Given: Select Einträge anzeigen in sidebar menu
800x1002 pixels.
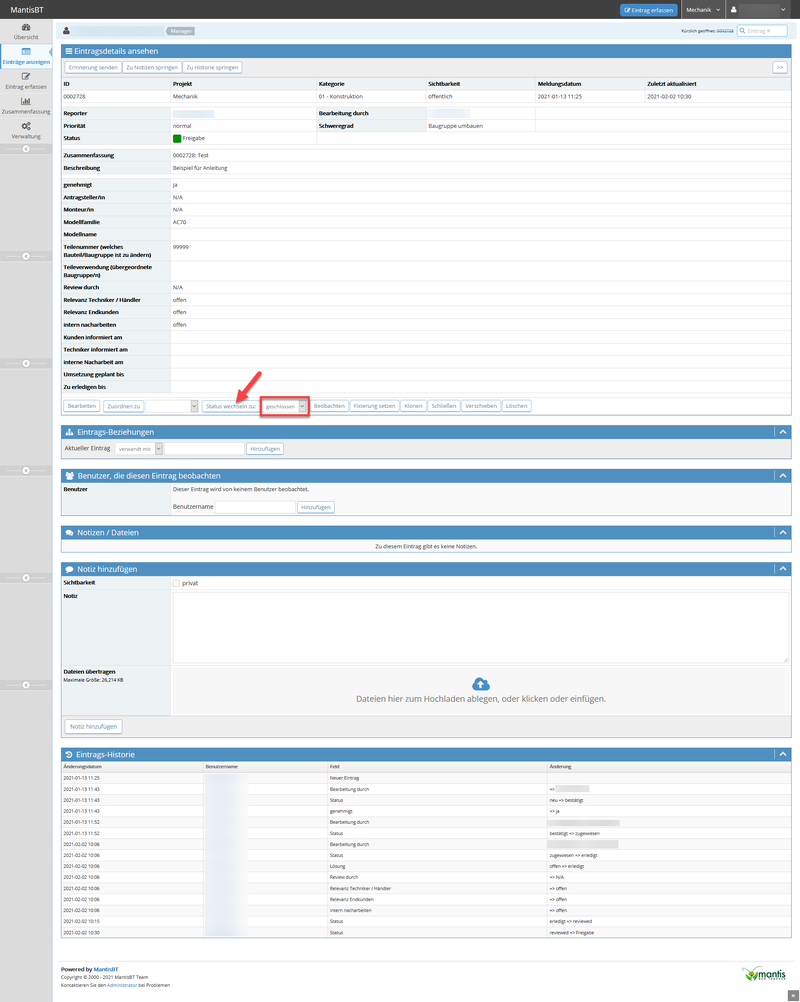Looking at the screenshot, I should coord(25,55).
